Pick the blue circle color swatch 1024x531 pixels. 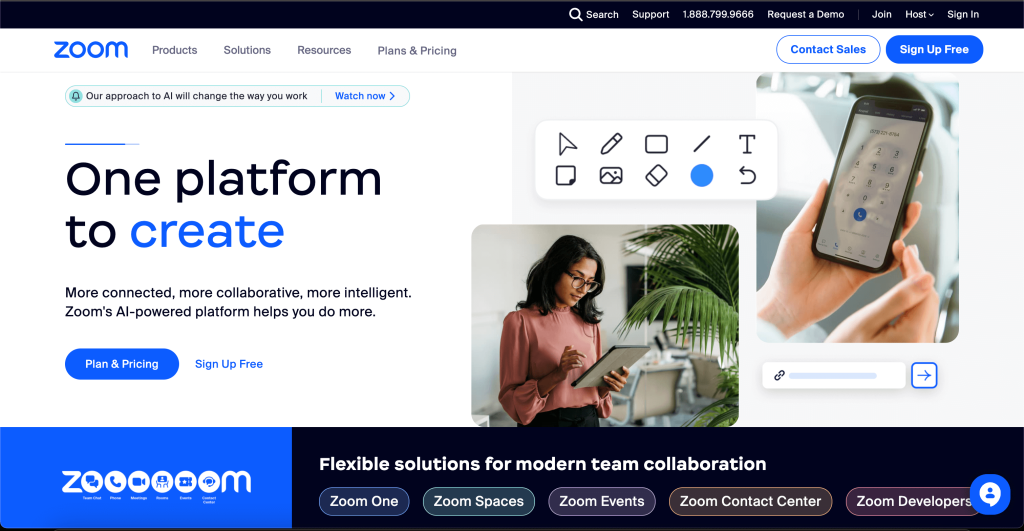point(702,176)
